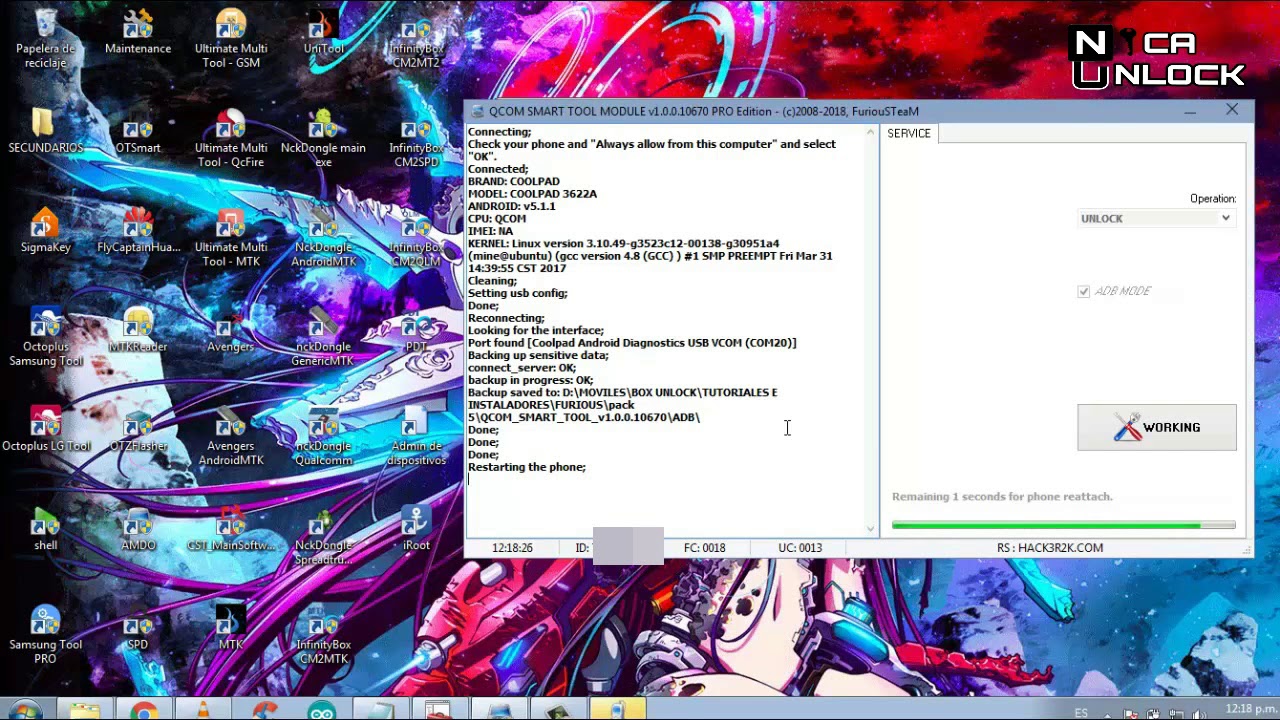Close the QCOM SMART TOOL MODULE window
1280x720 pixels.
click(x=1232, y=110)
